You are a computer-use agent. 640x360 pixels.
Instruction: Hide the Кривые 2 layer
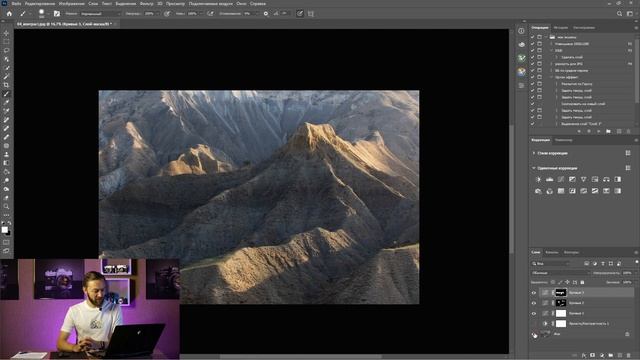pyautogui.click(x=534, y=303)
